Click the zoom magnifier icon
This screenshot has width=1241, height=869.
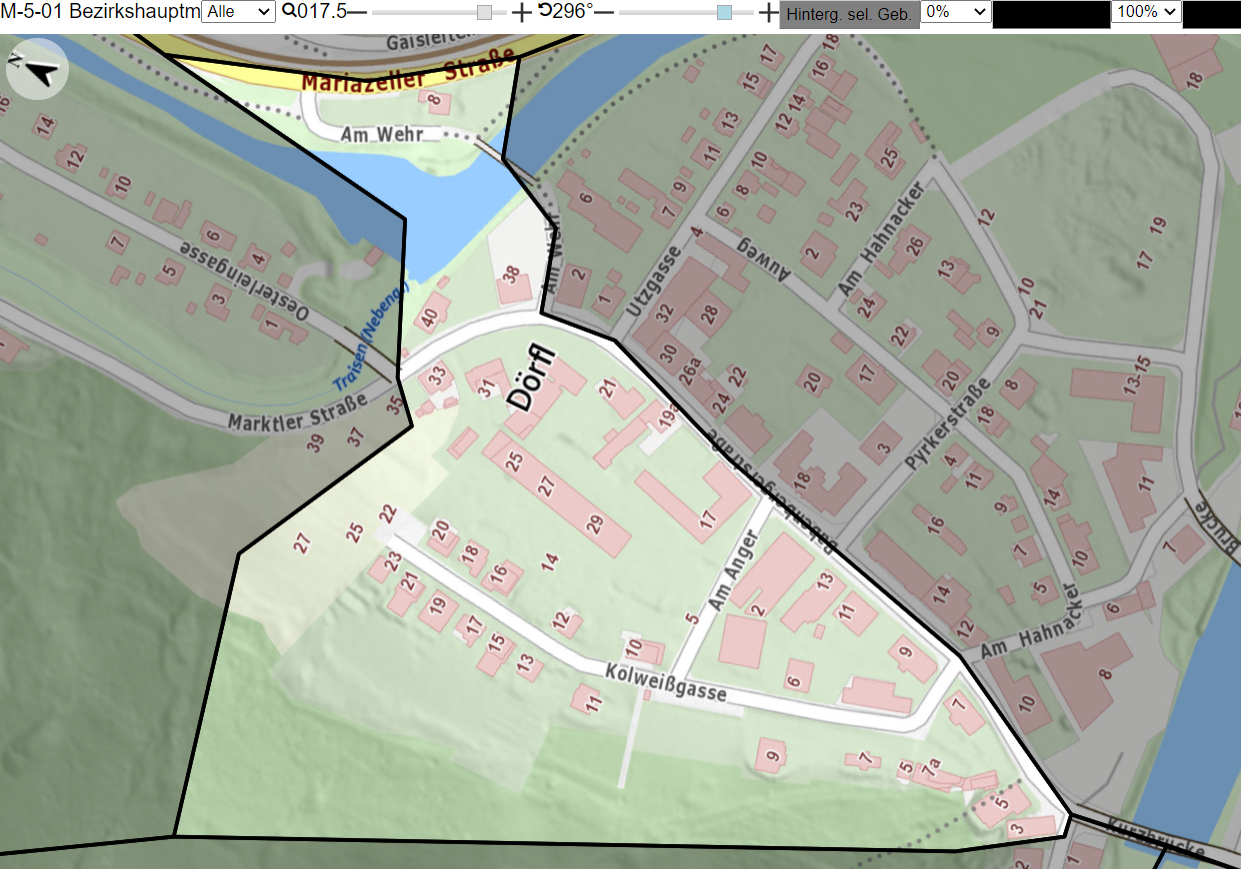[289, 12]
